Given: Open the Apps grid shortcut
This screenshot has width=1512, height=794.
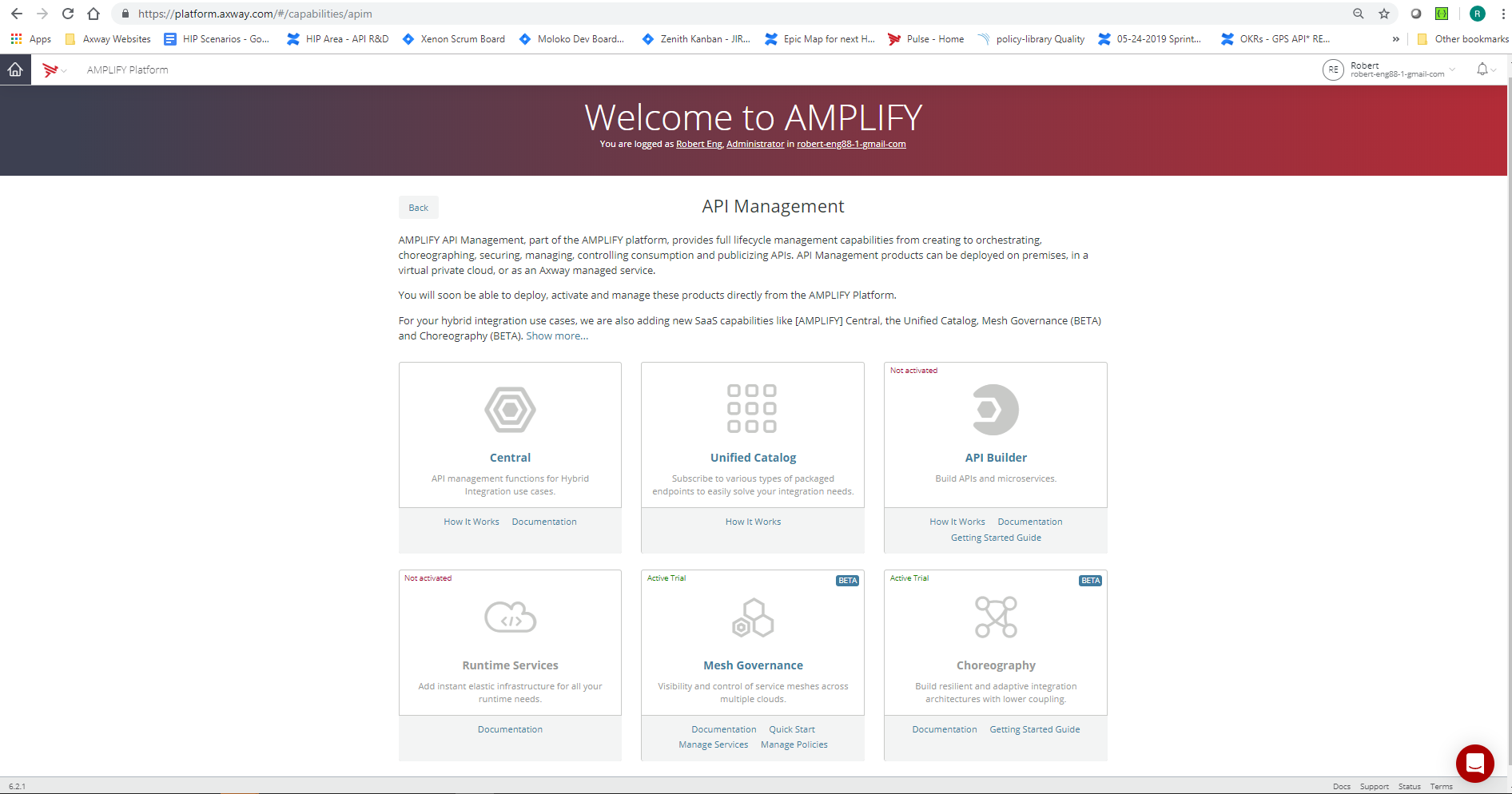Looking at the screenshot, I should tap(30, 39).
